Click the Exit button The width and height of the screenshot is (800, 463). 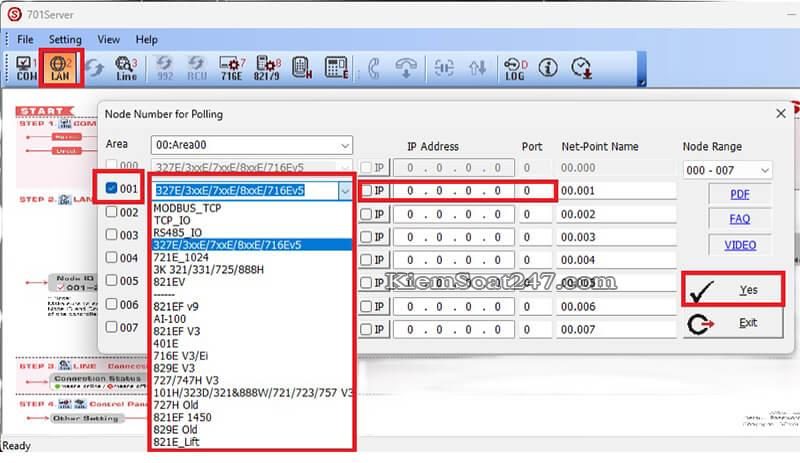click(733, 323)
